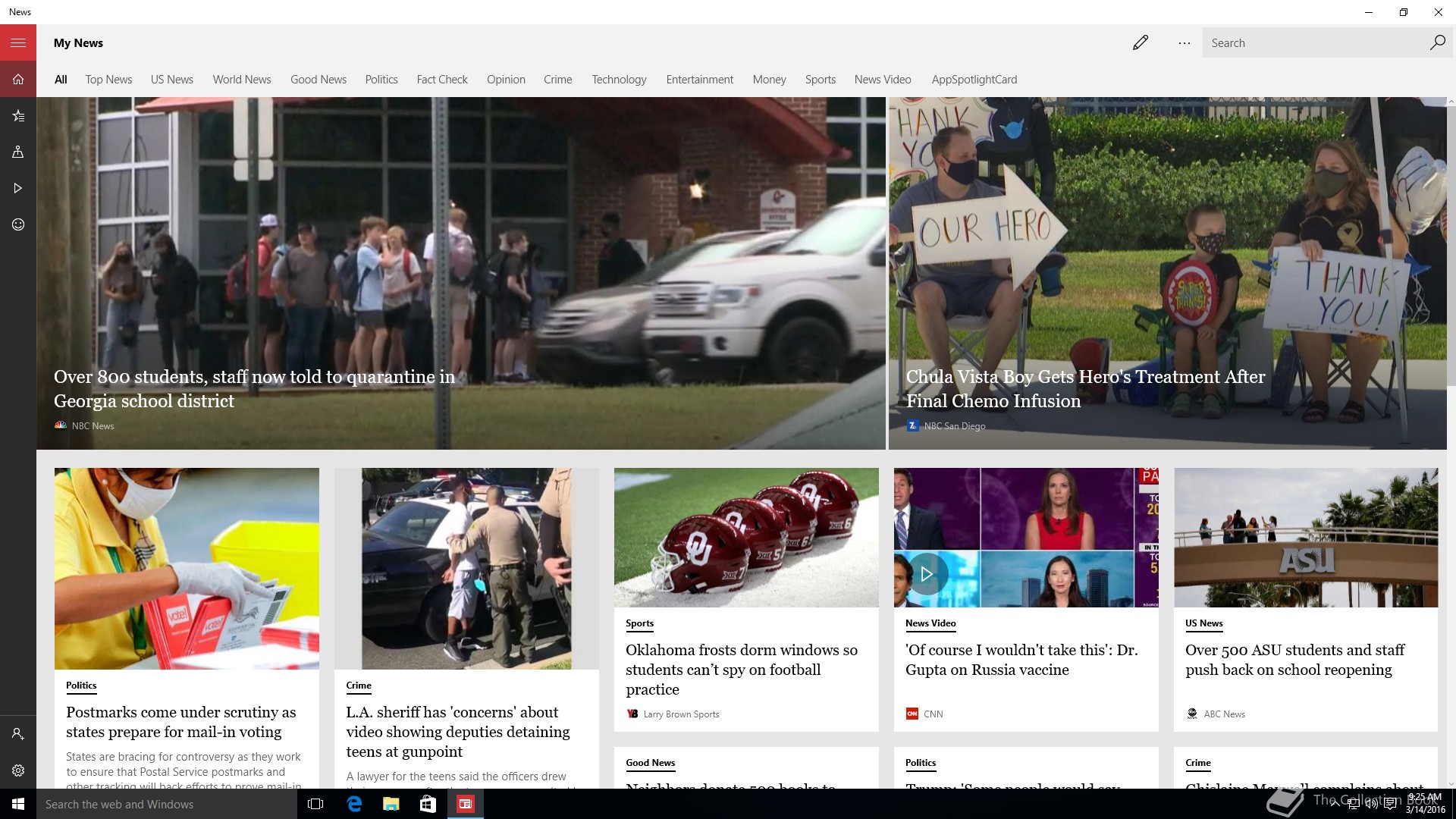
Task: Click the News app taskbar icon
Action: [x=465, y=804]
